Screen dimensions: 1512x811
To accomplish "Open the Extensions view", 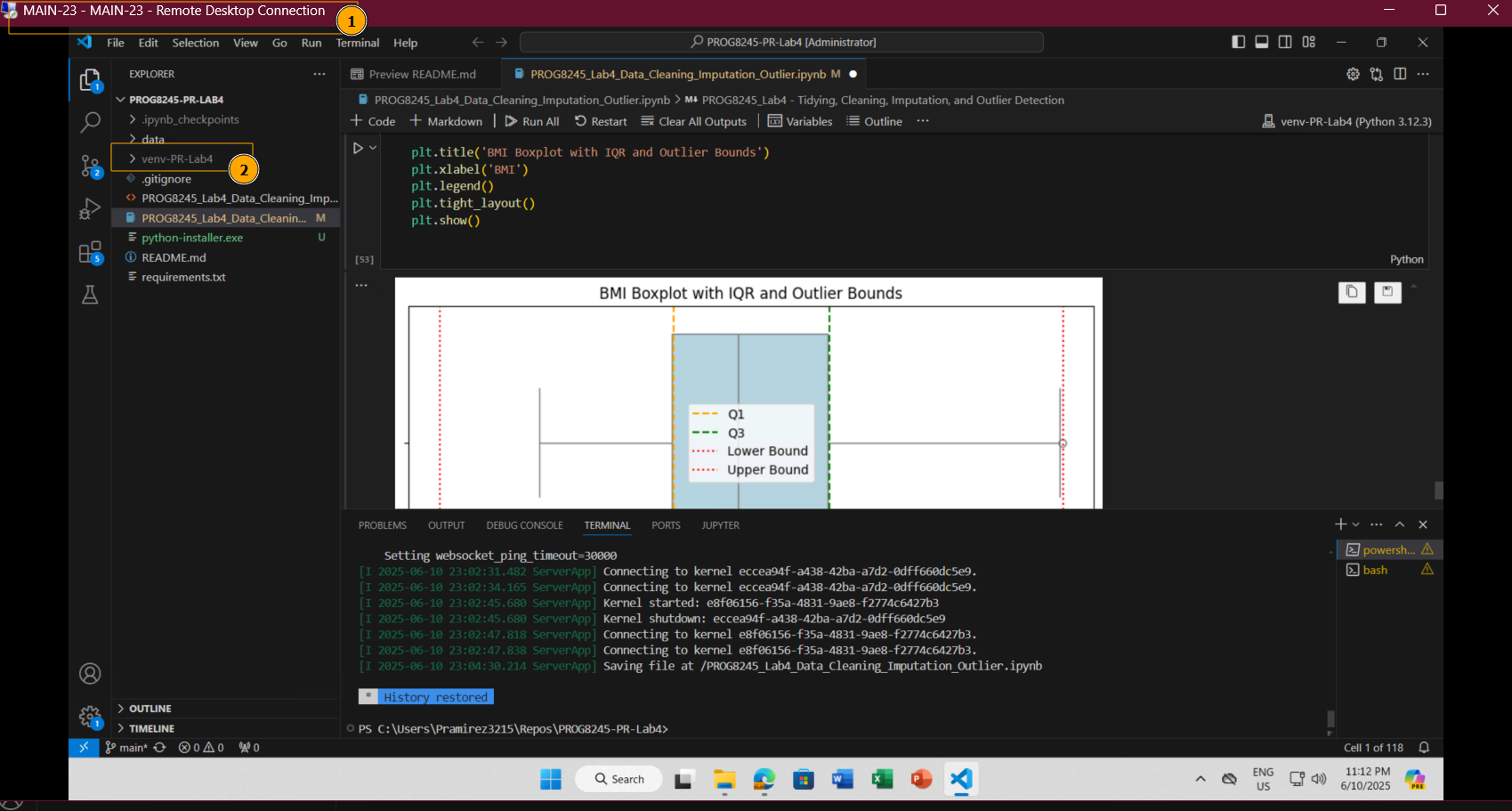I will pos(90,253).
